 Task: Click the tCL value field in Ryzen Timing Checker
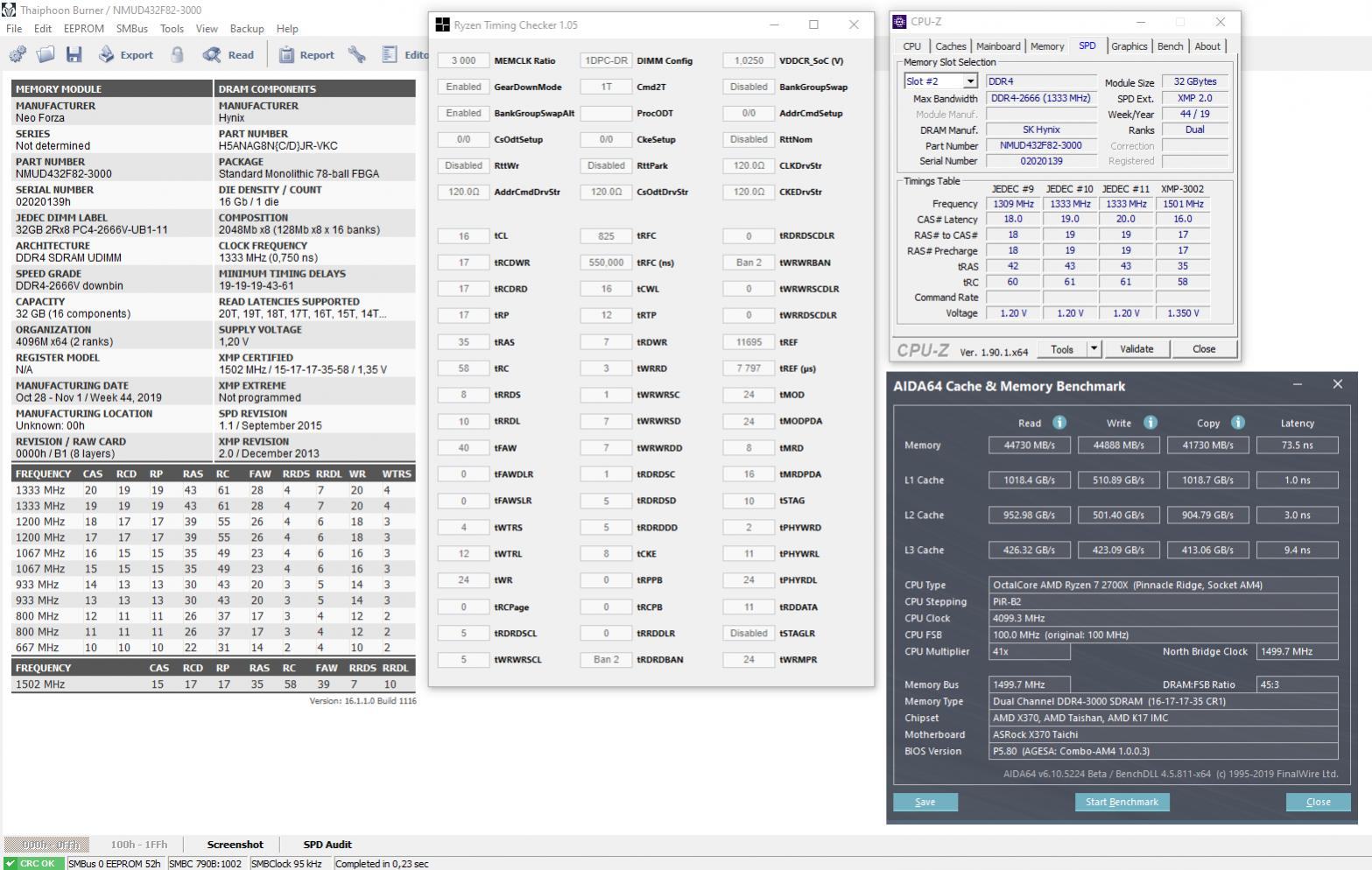click(463, 236)
